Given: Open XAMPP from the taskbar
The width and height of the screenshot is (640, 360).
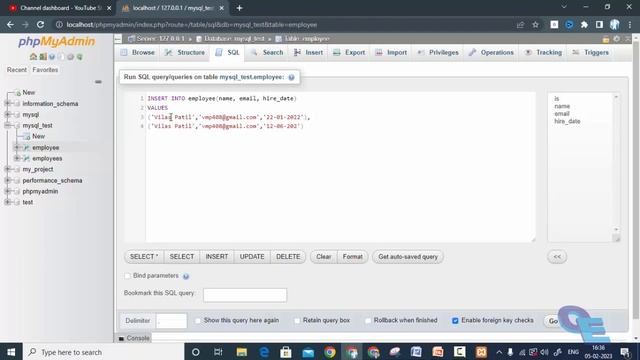Looking at the screenshot, I should [481, 352].
